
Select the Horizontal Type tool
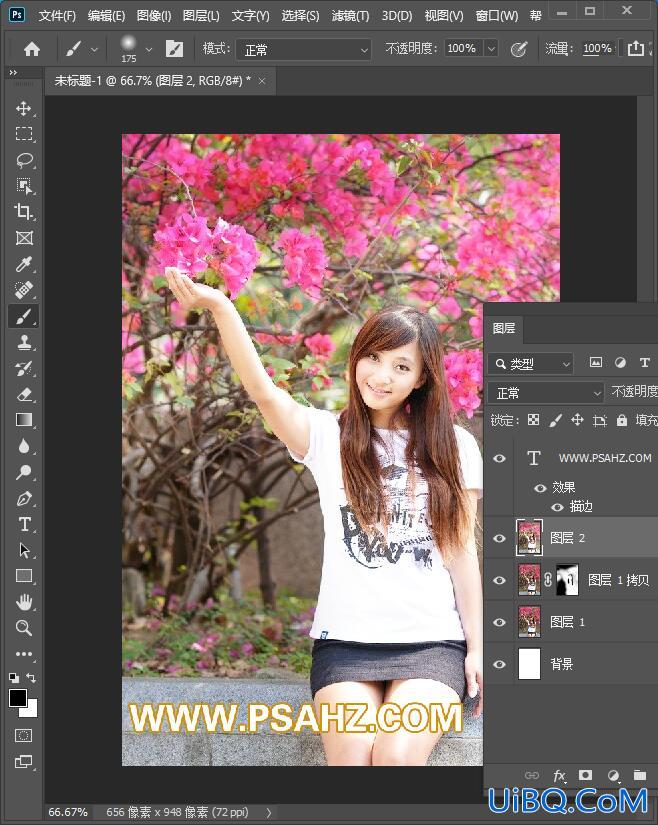tap(24, 524)
